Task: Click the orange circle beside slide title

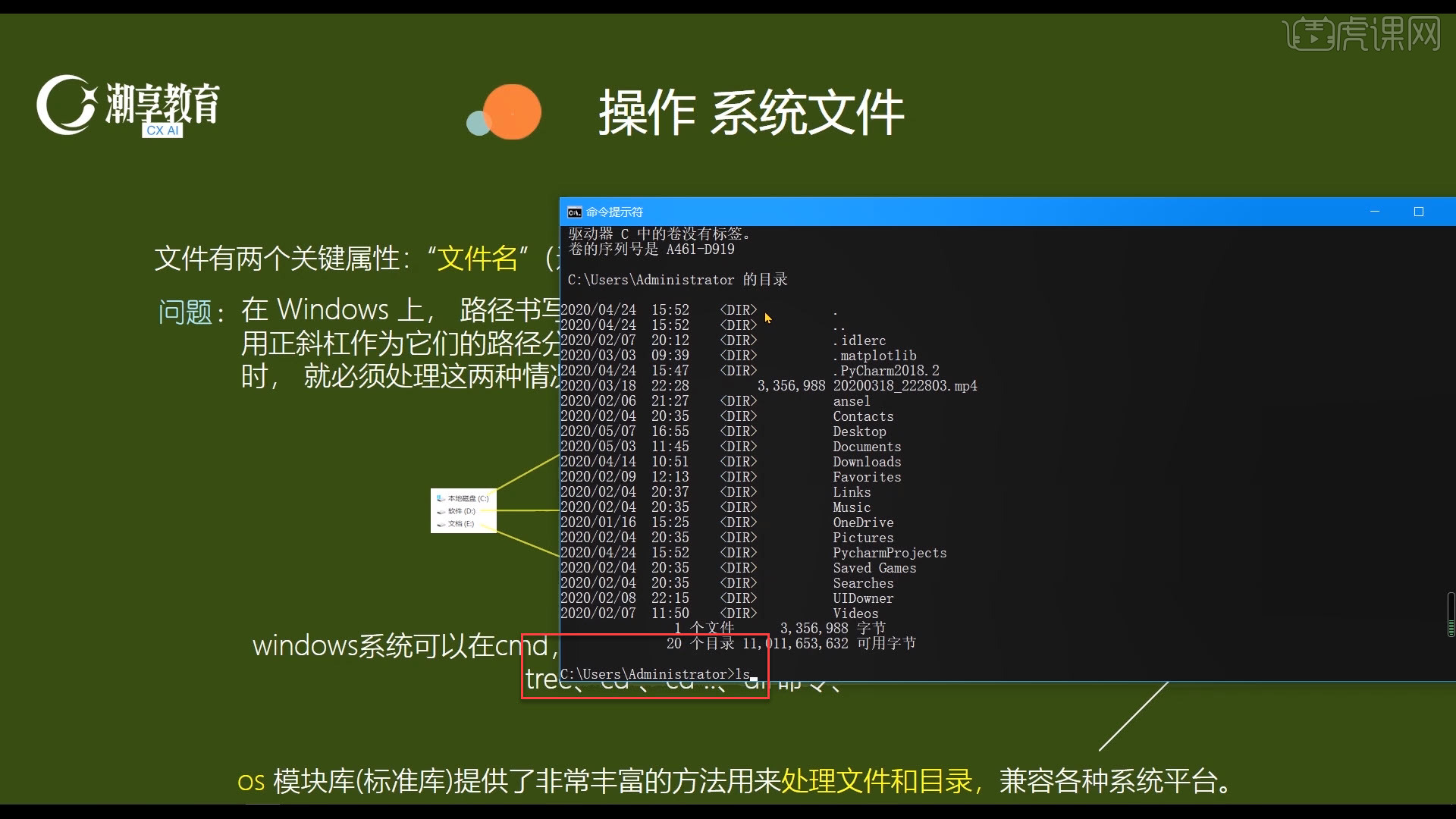Action: point(512,111)
